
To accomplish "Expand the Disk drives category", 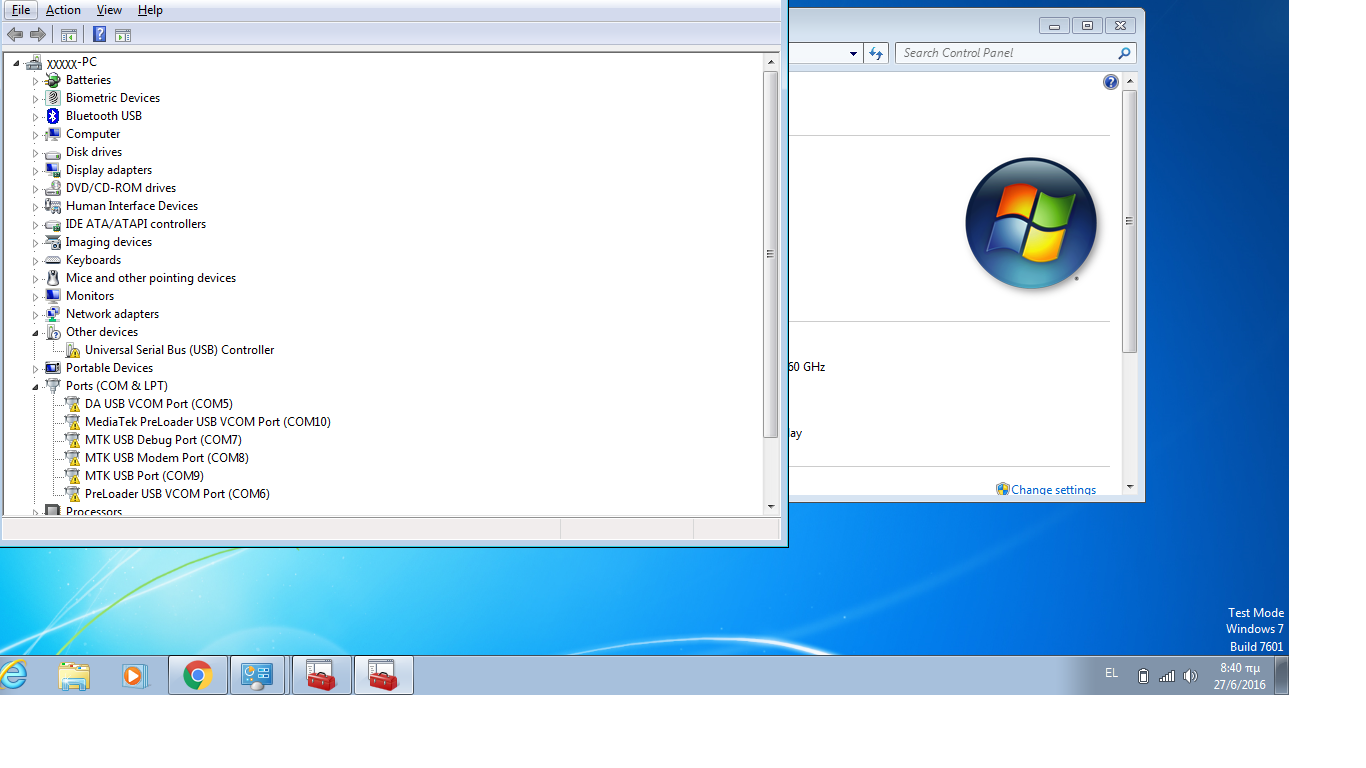I will [35, 153].
